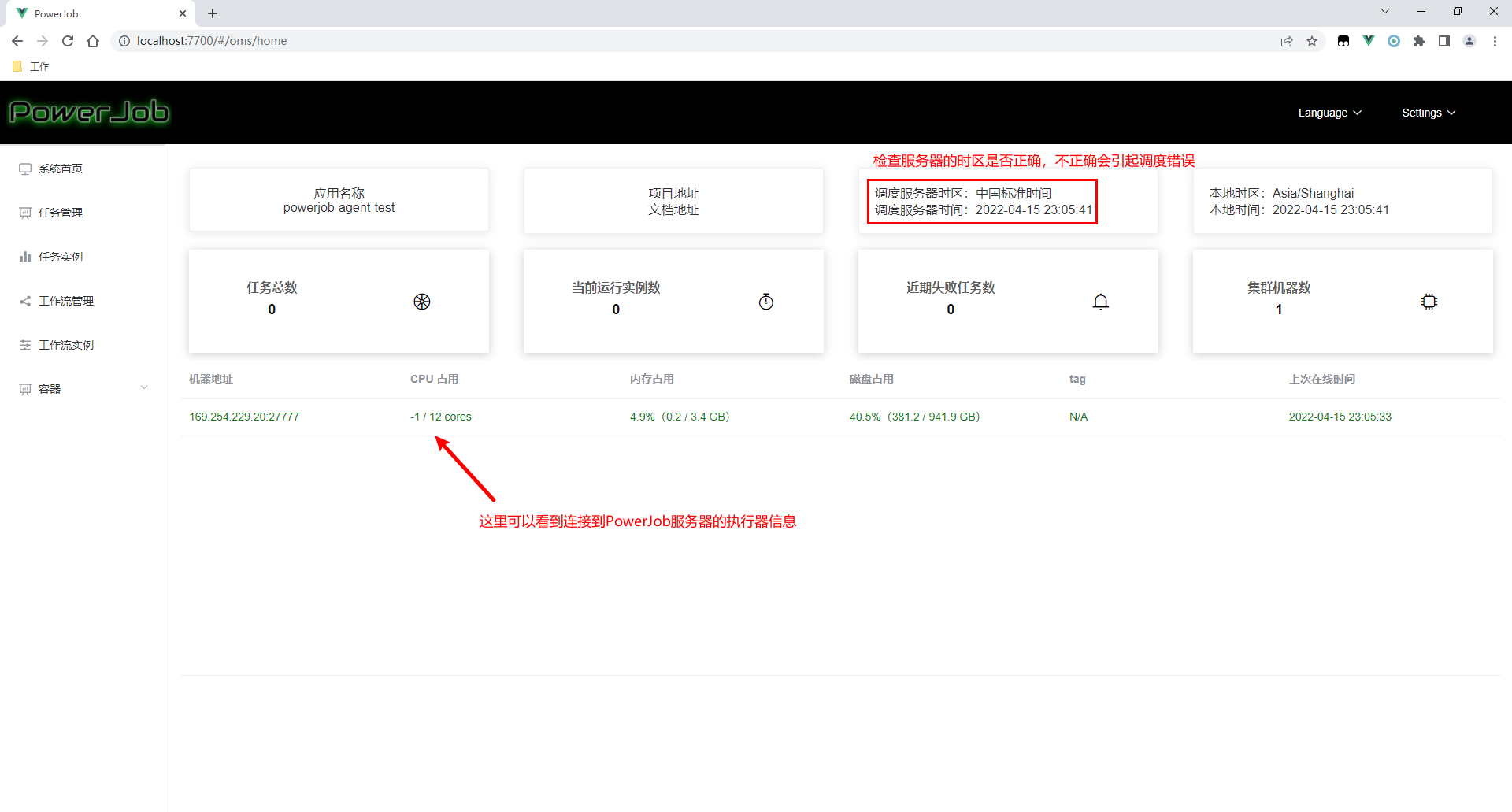1512x812 pixels.
Task: Click the site information icon
Action: (124, 41)
